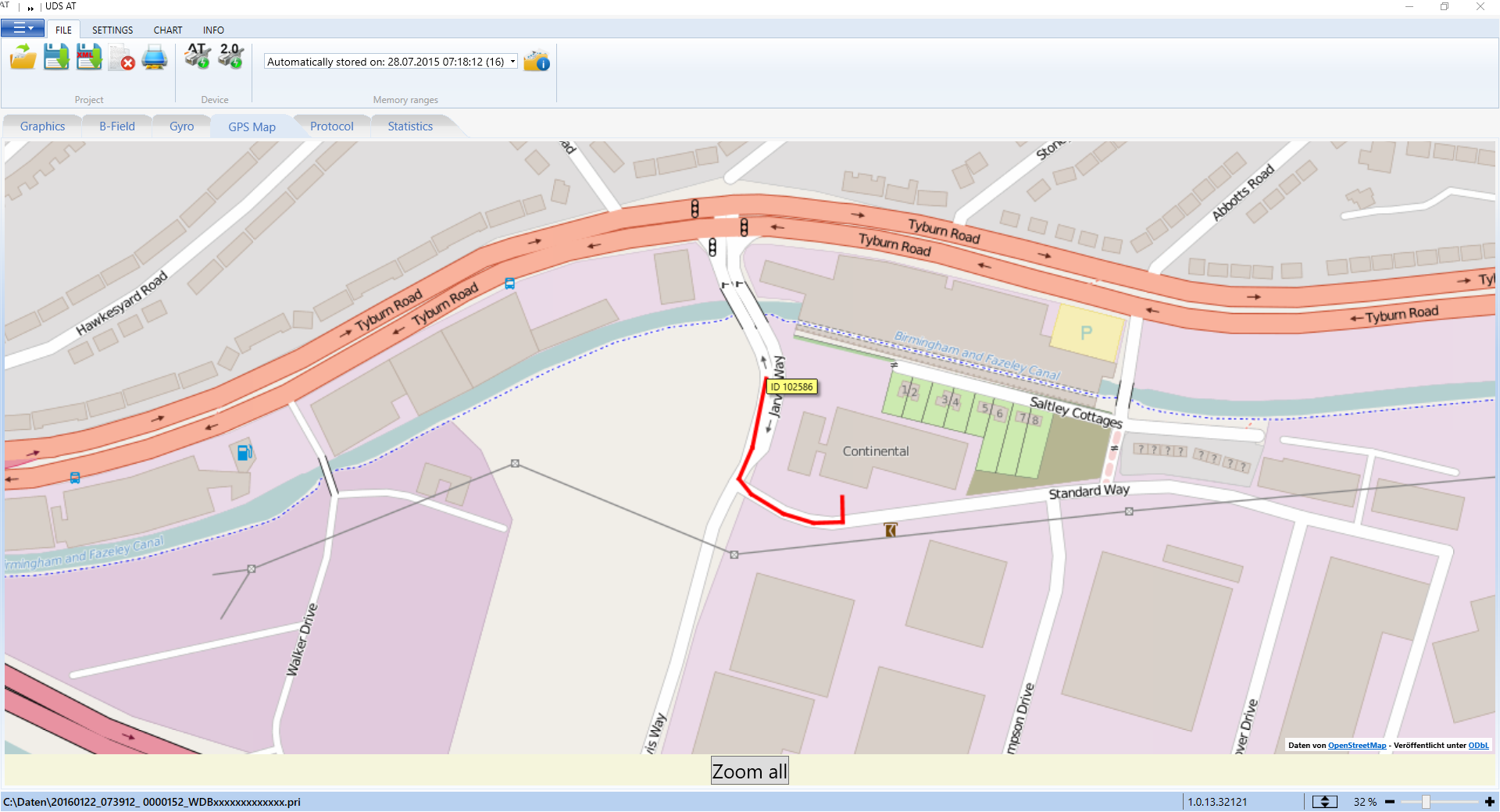Export project as XML
This screenshot has width=1500, height=812.
[x=89, y=58]
